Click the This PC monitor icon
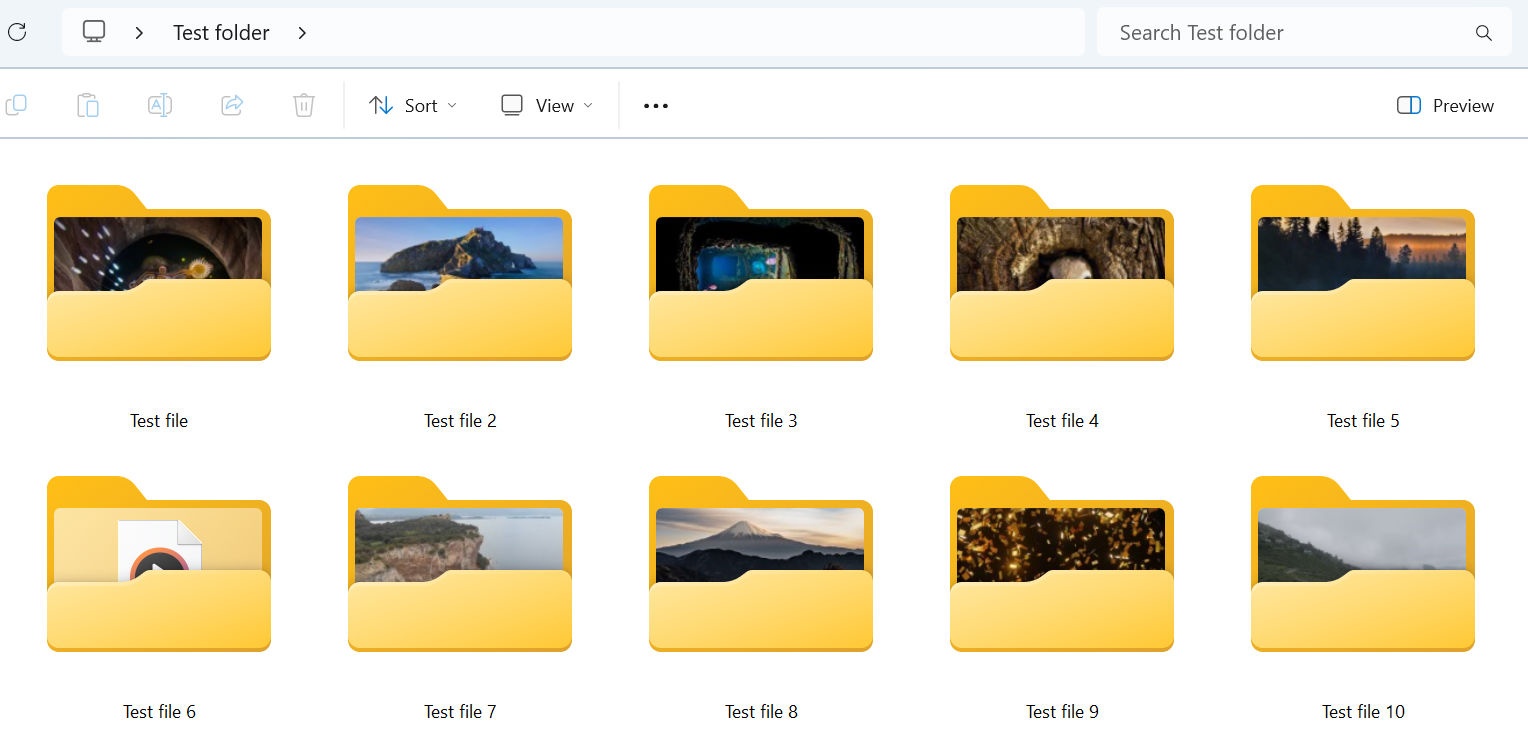Image resolution: width=1528 pixels, height=749 pixels. tap(94, 32)
